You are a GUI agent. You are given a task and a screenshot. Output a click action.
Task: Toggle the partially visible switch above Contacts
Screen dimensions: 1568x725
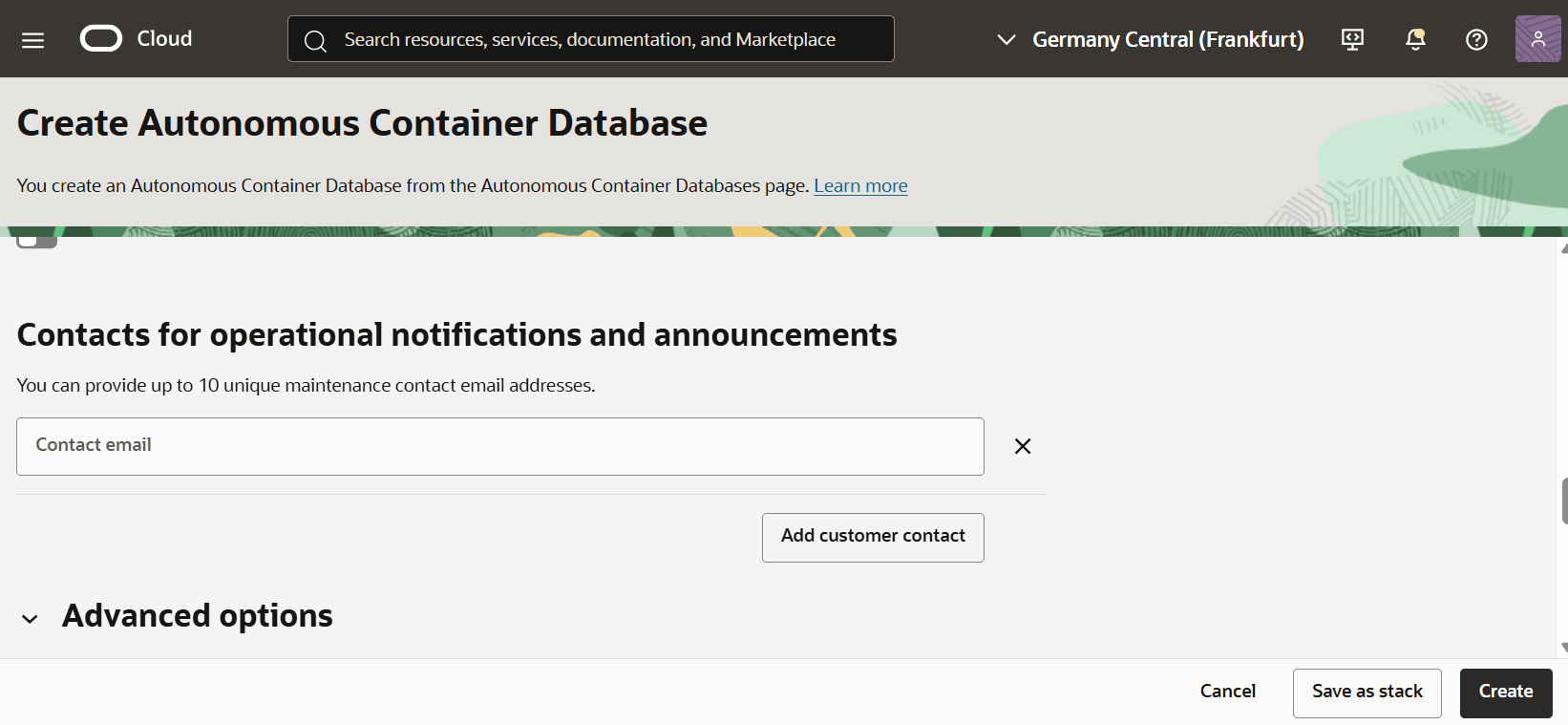37,241
